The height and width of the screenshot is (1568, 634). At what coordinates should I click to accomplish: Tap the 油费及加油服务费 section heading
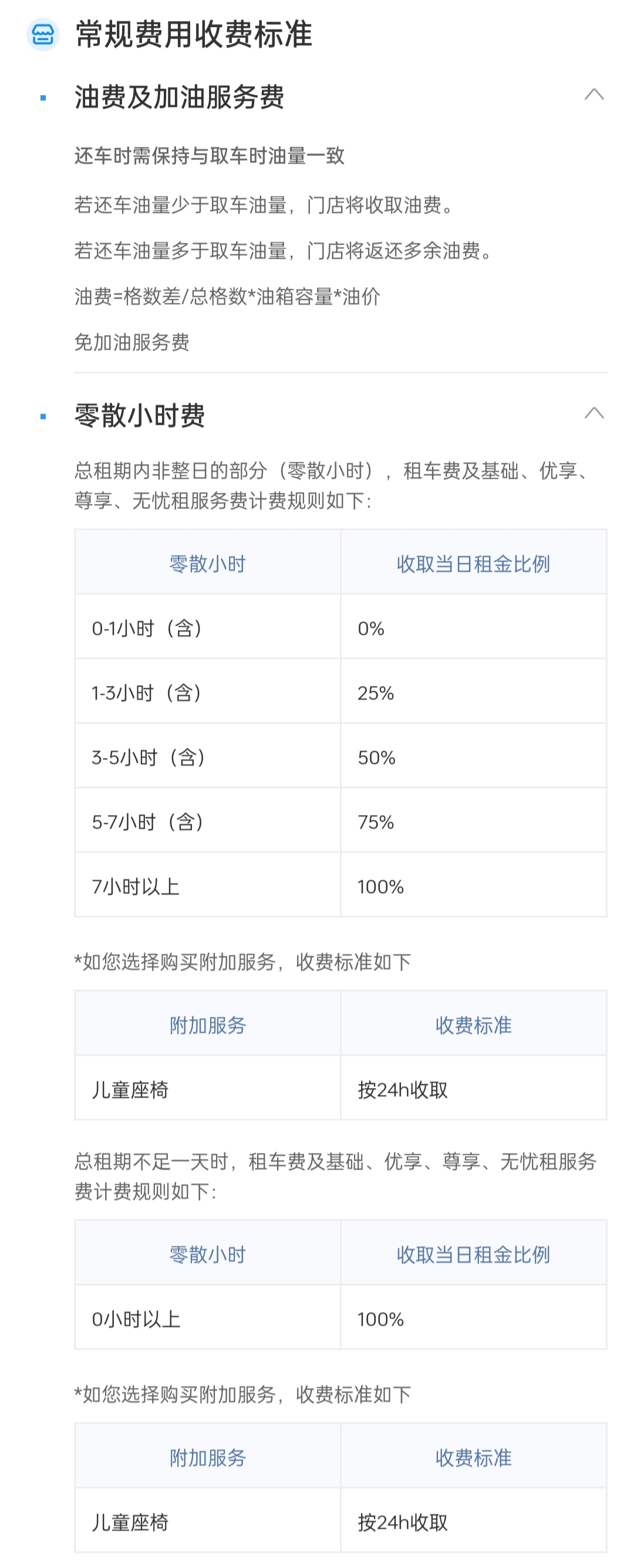[x=179, y=97]
